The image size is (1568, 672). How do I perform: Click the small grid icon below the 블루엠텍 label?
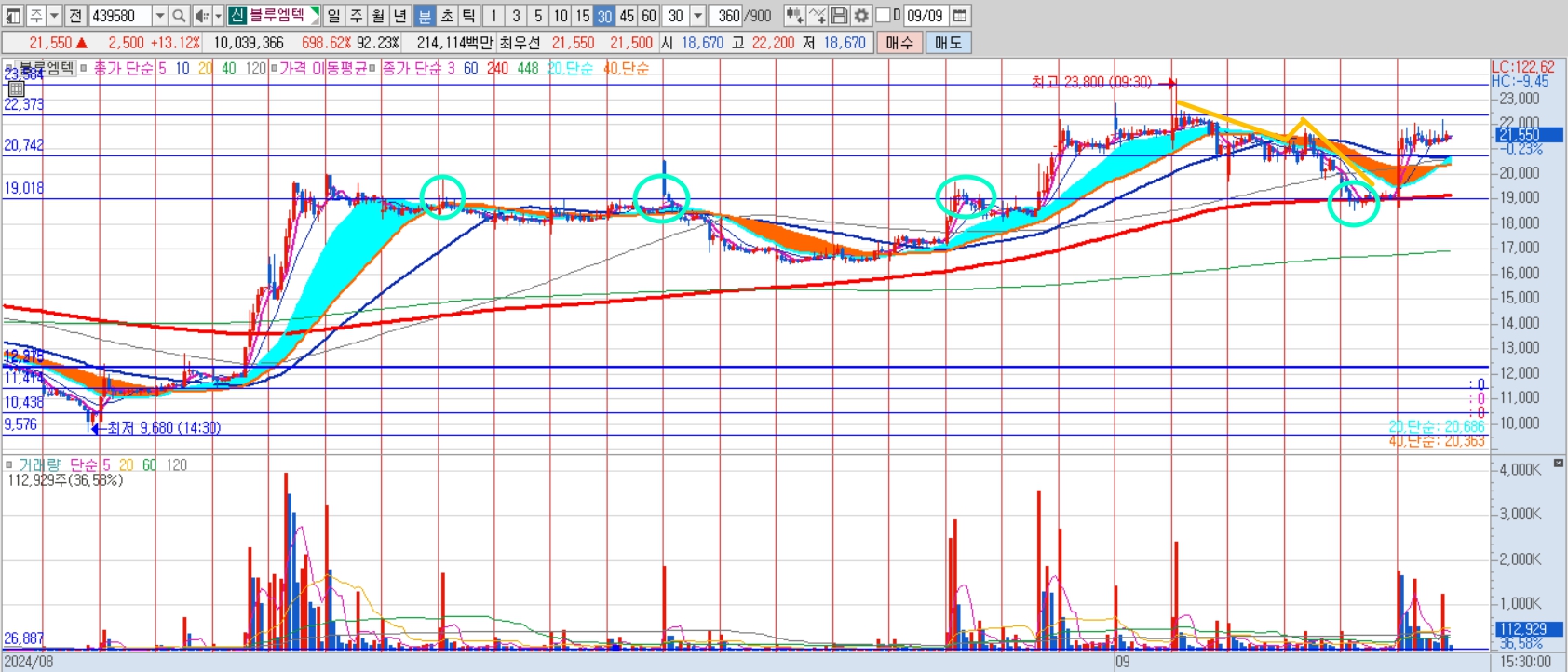[x=16, y=88]
